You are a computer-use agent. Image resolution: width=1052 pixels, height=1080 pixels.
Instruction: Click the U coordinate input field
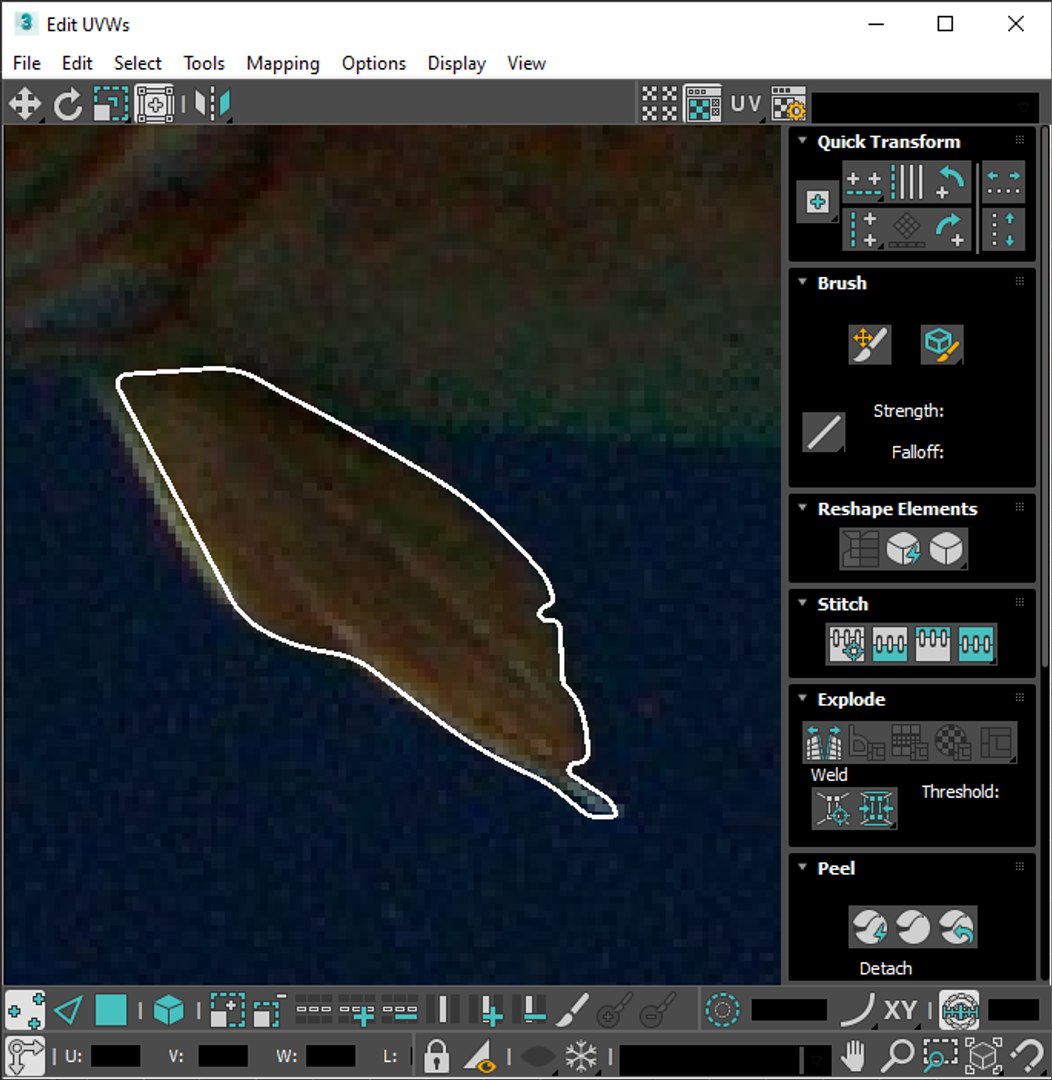pos(115,1056)
